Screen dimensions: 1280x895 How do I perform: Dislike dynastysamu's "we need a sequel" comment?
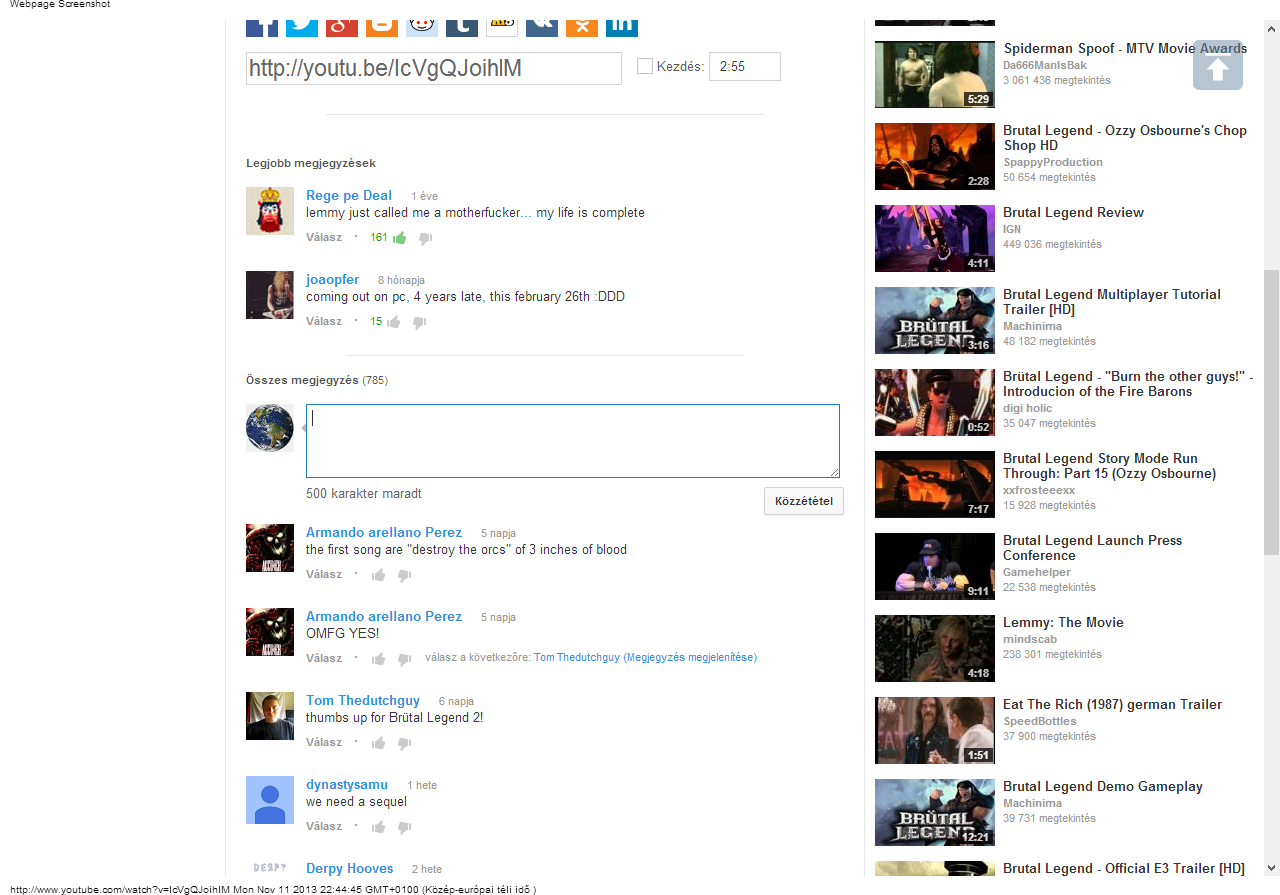coord(404,827)
